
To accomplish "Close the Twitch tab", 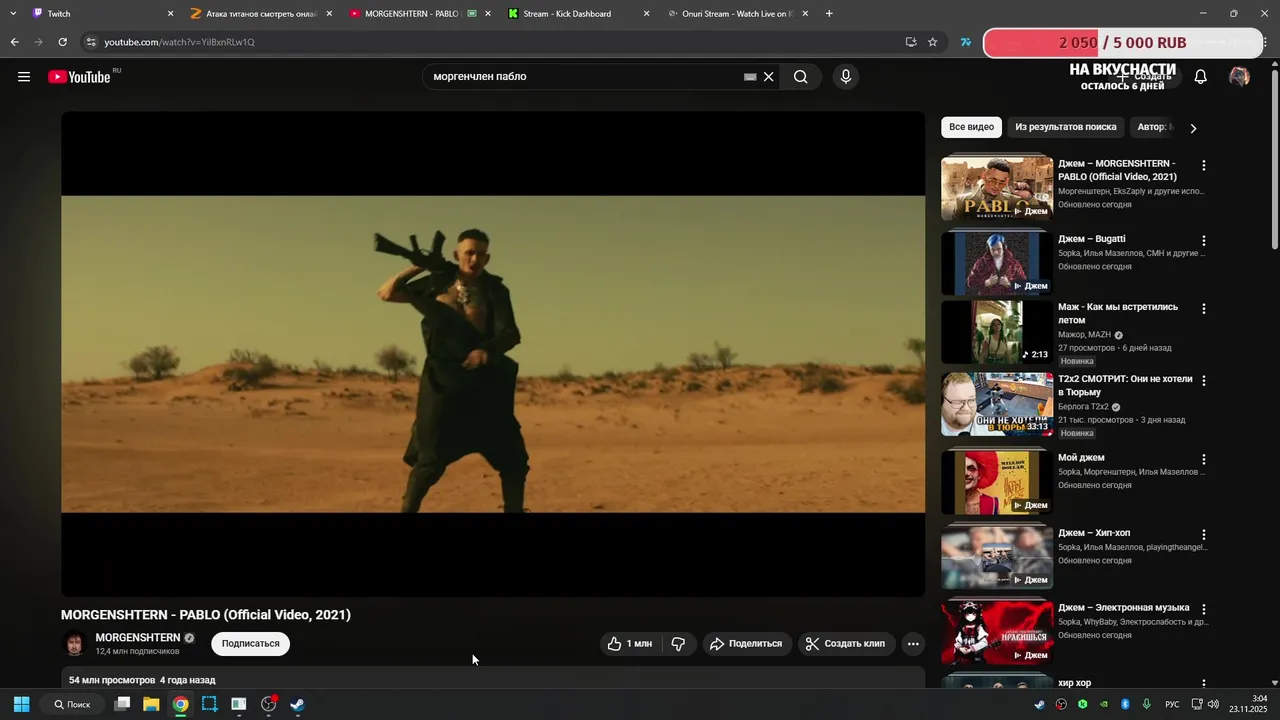I will (x=170, y=14).
